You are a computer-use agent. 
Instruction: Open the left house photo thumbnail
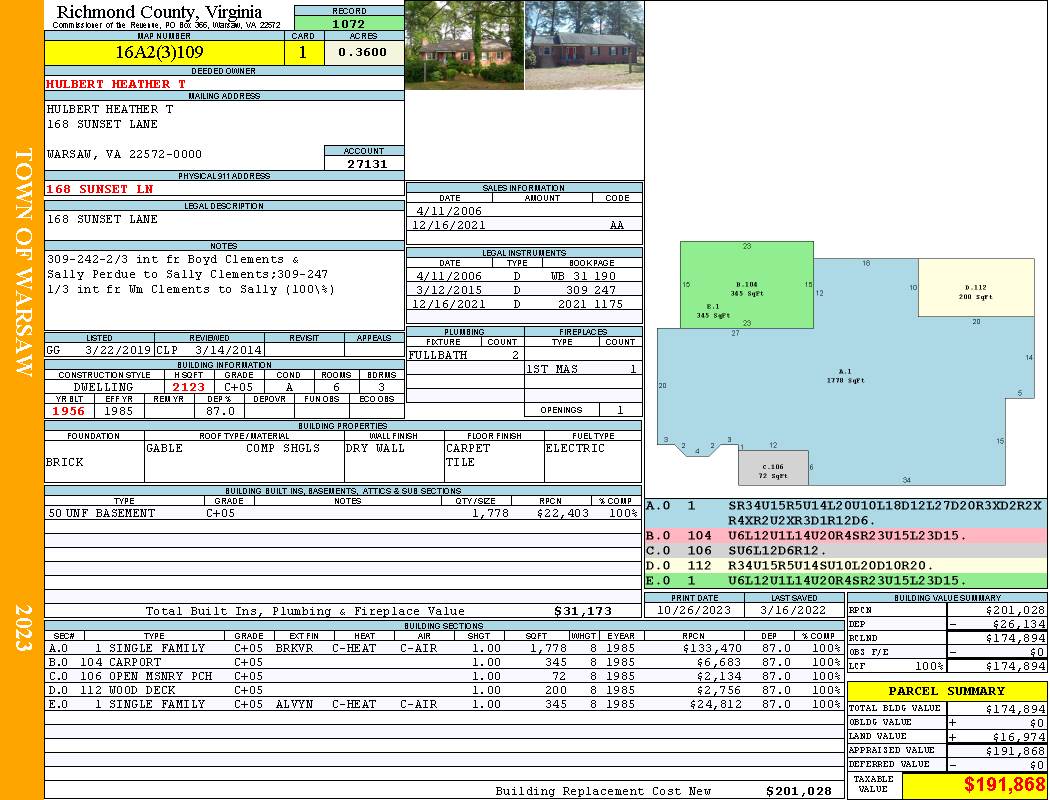click(x=464, y=45)
